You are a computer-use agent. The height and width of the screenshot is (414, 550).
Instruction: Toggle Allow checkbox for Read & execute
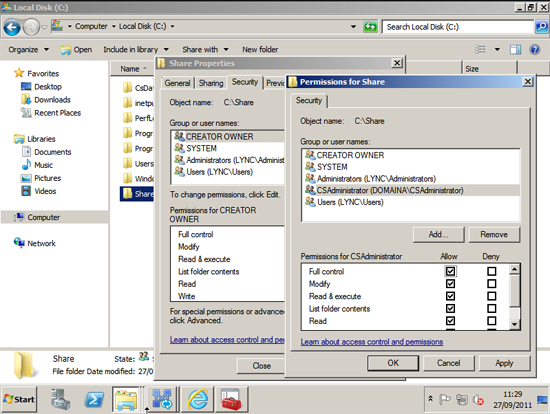(x=450, y=296)
